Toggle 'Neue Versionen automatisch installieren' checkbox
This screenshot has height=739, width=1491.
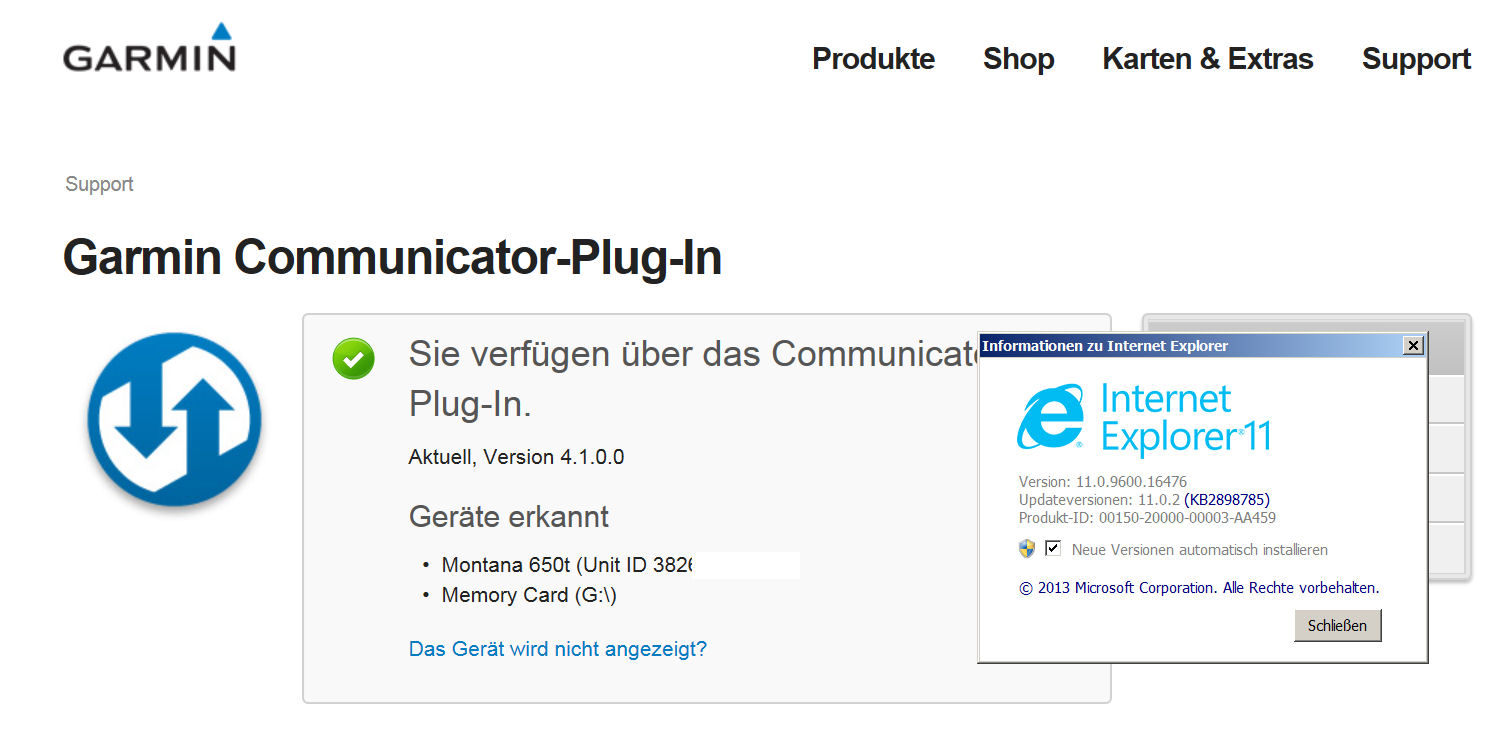click(1052, 548)
